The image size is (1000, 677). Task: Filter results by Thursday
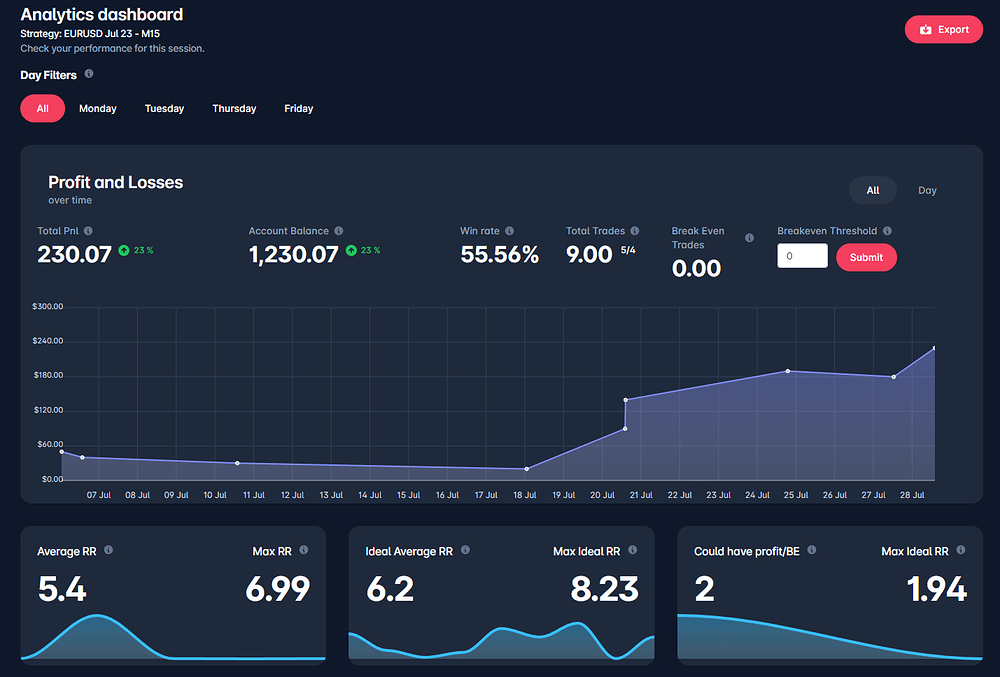tap(234, 108)
